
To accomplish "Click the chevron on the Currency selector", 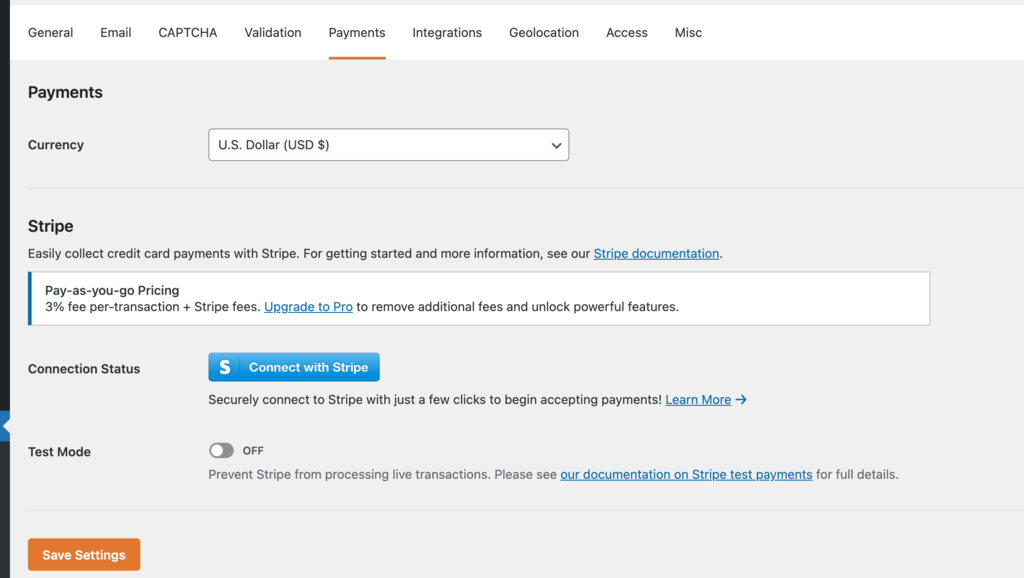I will (x=556, y=145).
